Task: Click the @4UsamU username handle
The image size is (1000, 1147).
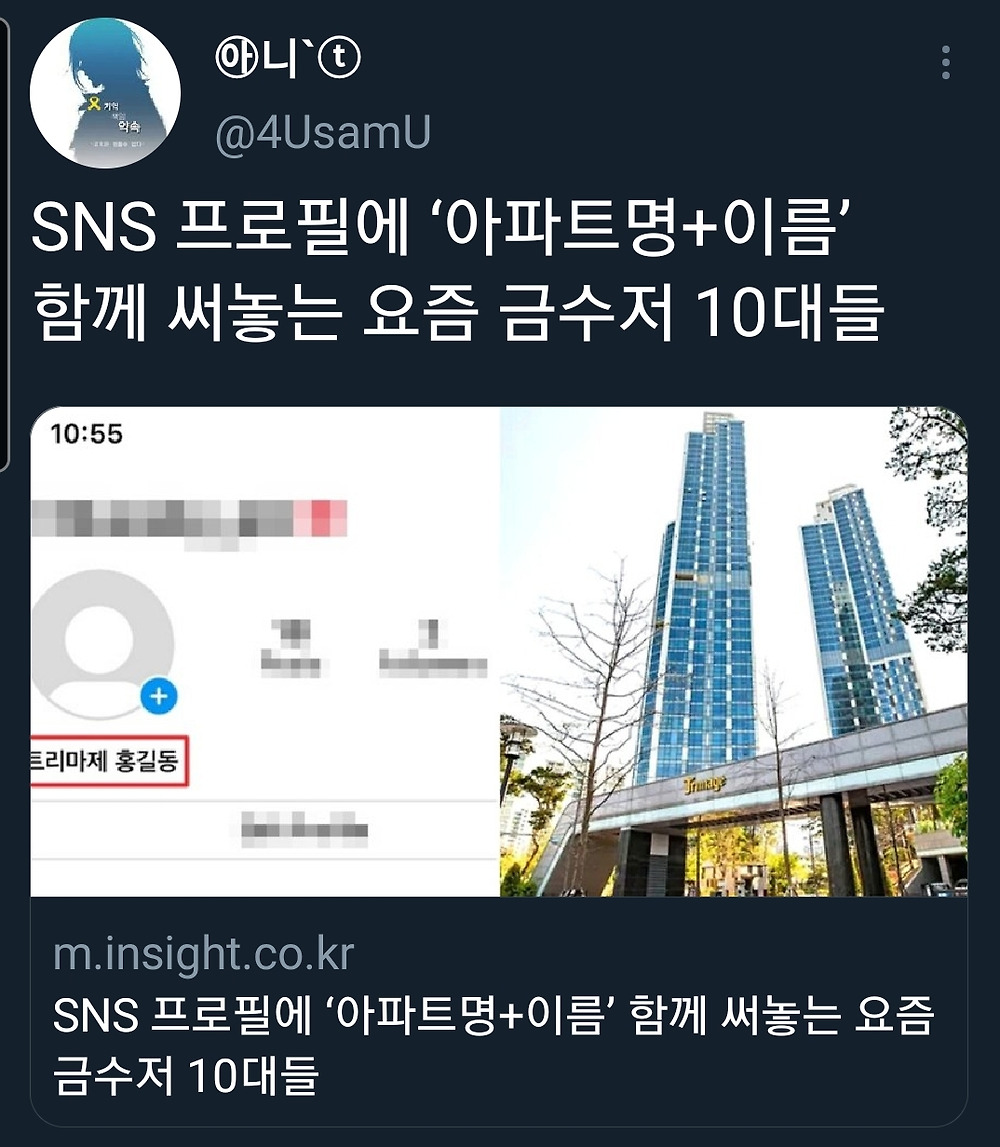Action: [323, 132]
